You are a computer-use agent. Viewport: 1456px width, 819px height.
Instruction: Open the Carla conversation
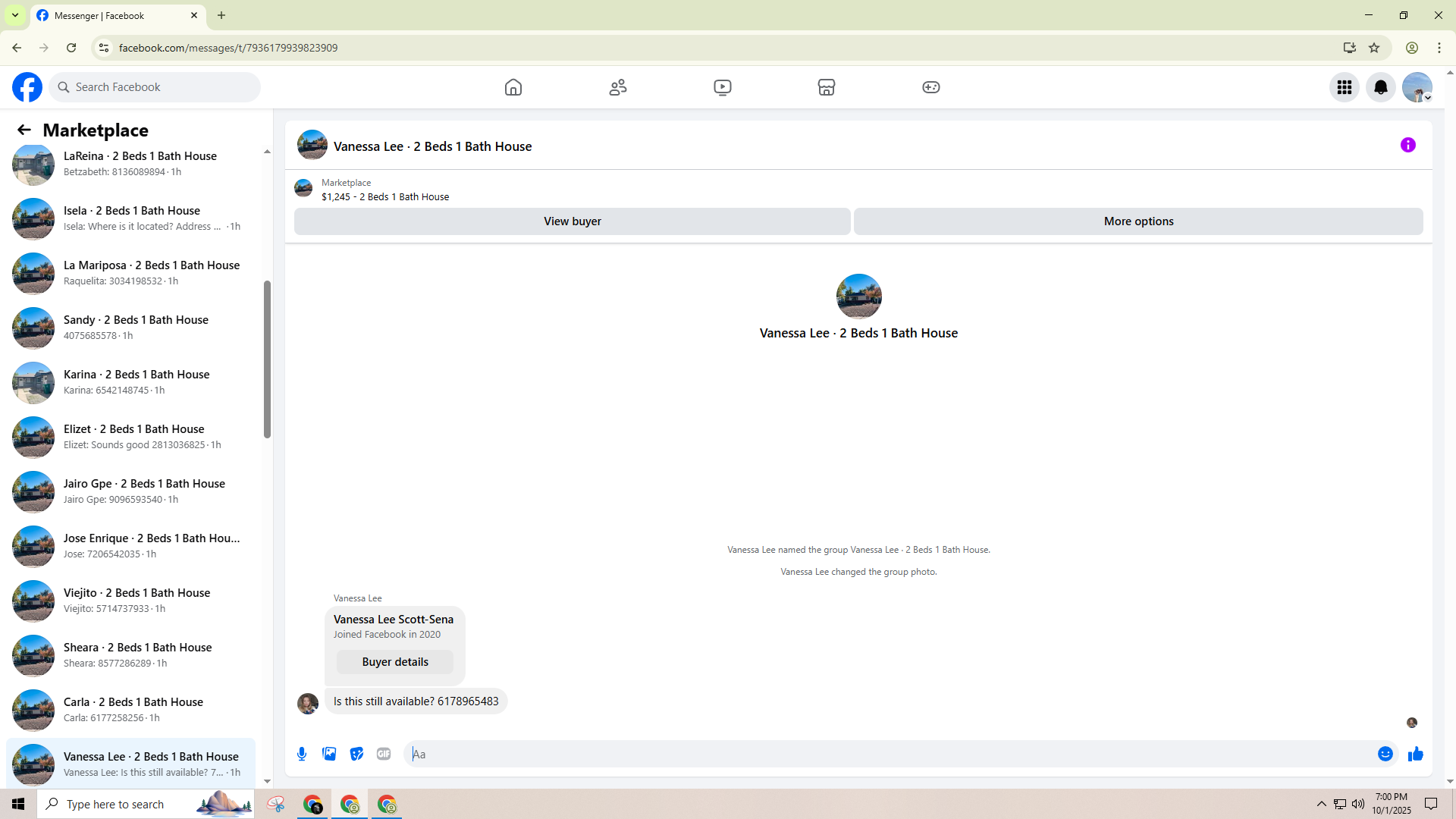[130, 710]
